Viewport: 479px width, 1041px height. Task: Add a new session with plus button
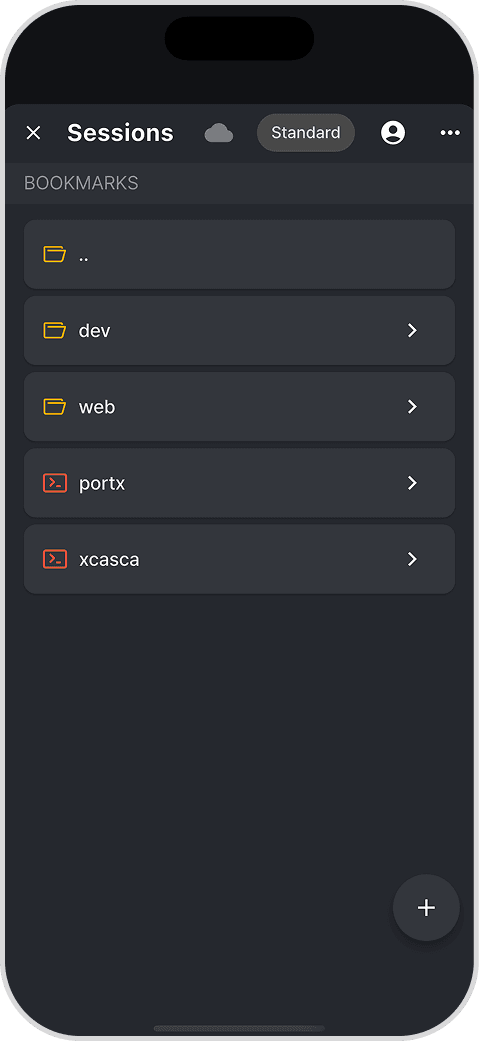(x=426, y=908)
